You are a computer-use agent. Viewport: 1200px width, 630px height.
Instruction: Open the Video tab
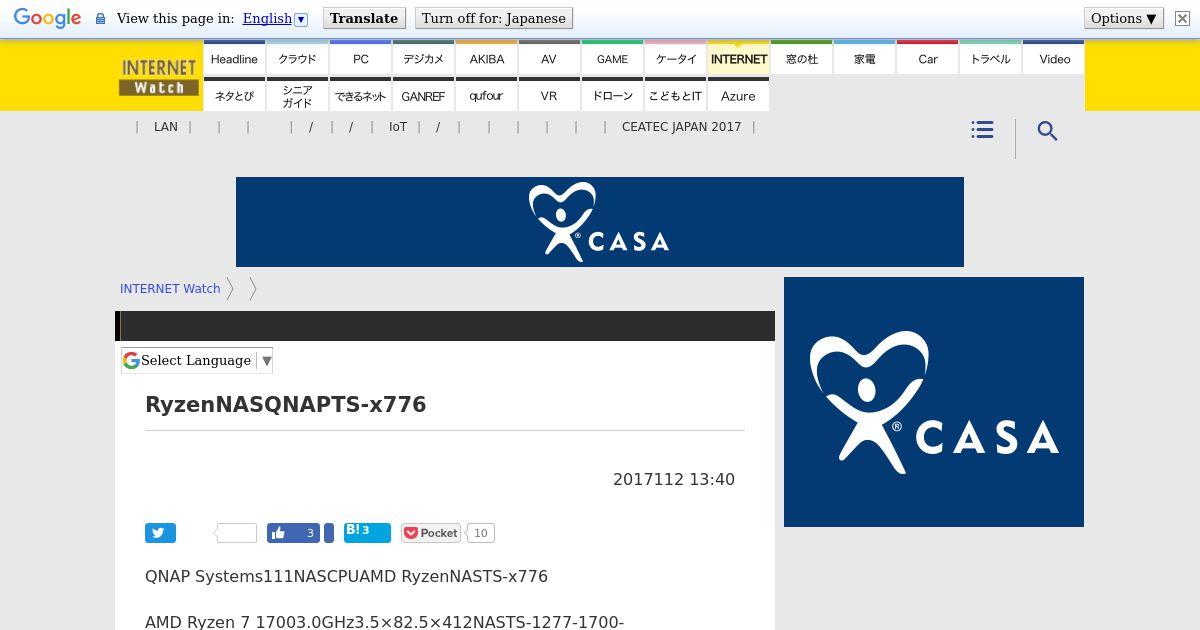[x=1054, y=59]
